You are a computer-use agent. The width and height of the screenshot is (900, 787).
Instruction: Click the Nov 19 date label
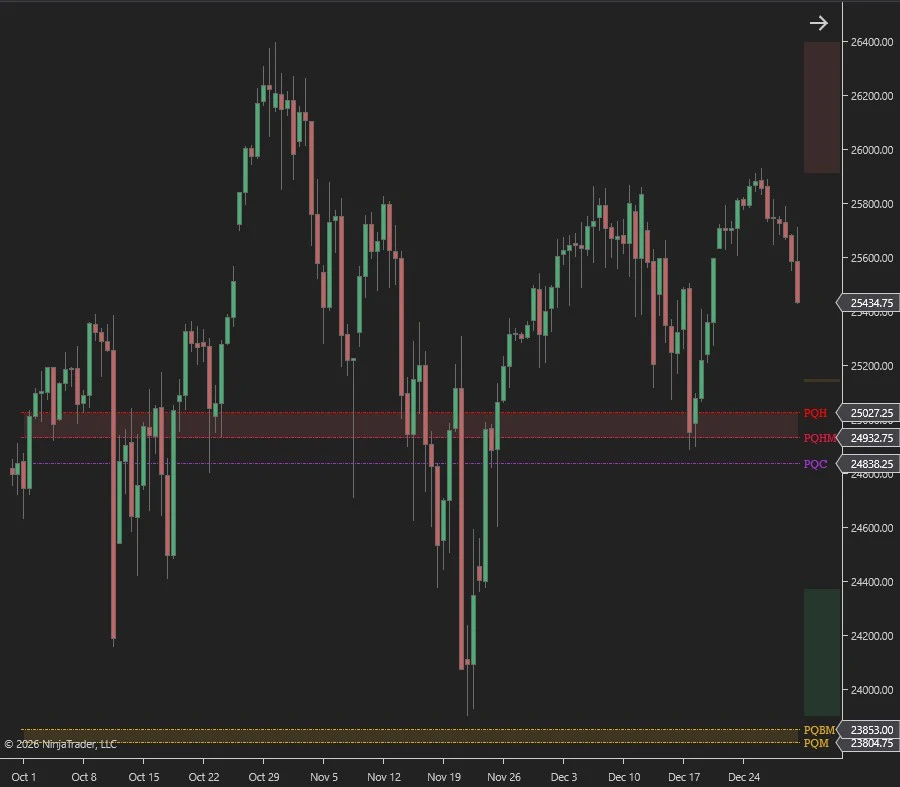[444, 777]
